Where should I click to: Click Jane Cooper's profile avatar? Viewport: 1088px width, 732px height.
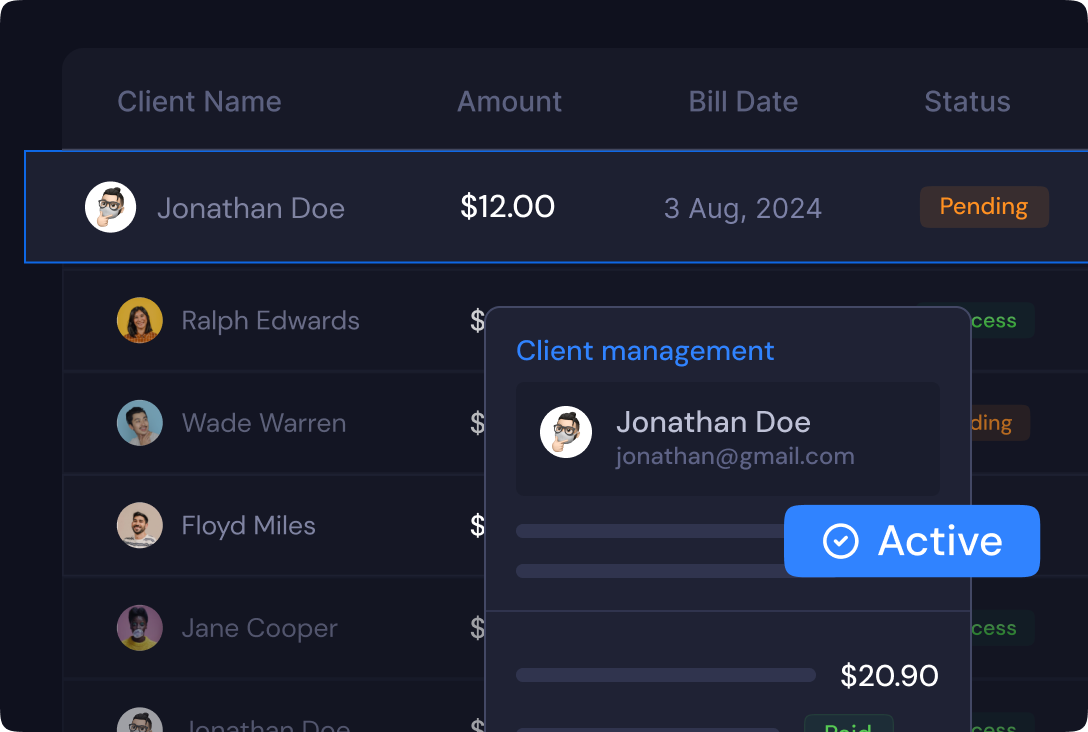139,628
